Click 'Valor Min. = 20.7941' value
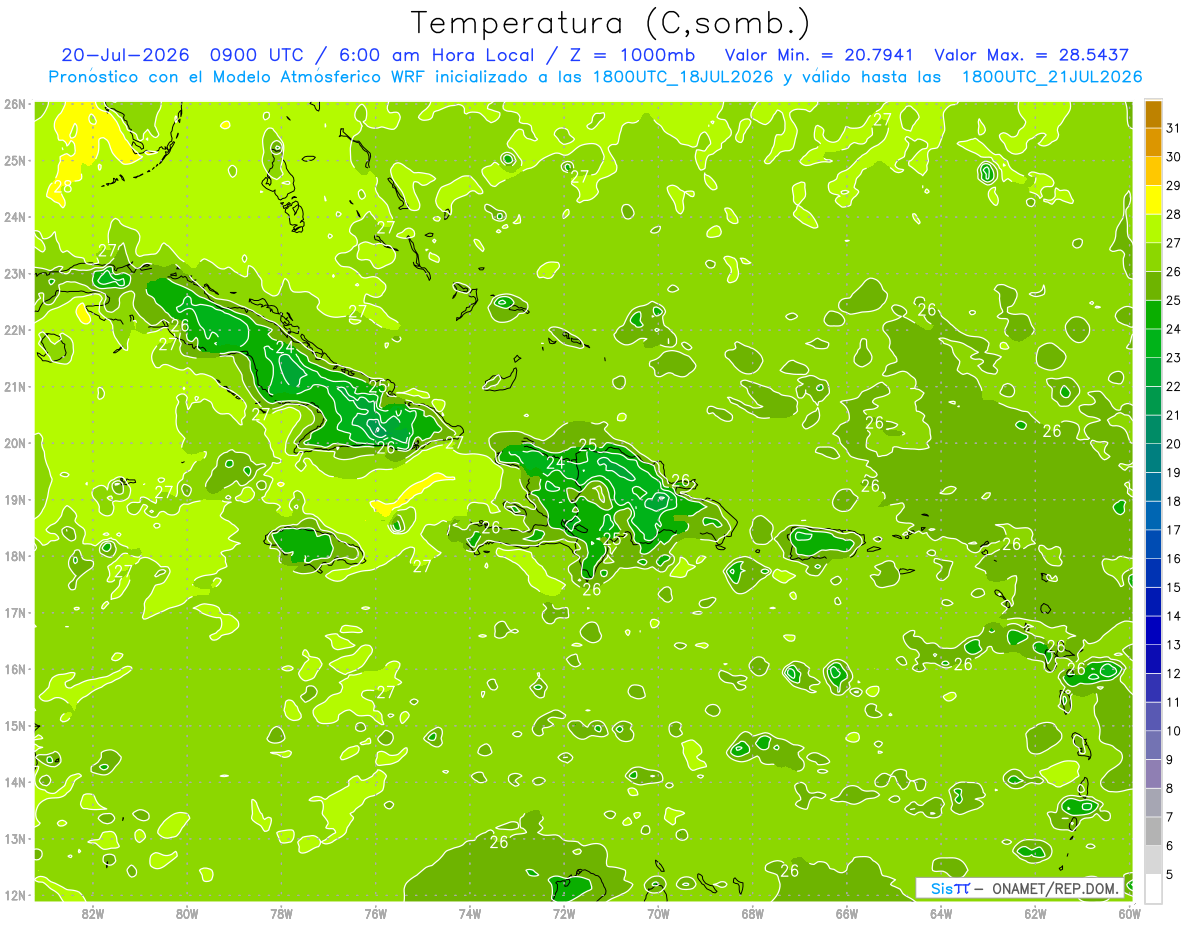 coord(820,55)
